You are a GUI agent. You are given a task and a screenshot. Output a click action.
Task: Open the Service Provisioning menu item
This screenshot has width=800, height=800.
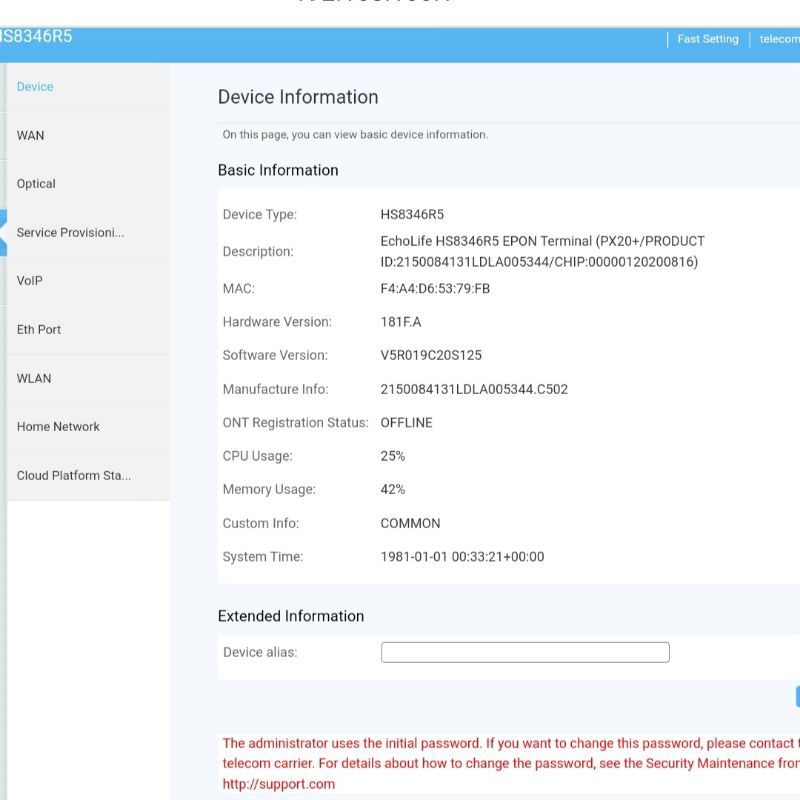[x=70, y=233]
